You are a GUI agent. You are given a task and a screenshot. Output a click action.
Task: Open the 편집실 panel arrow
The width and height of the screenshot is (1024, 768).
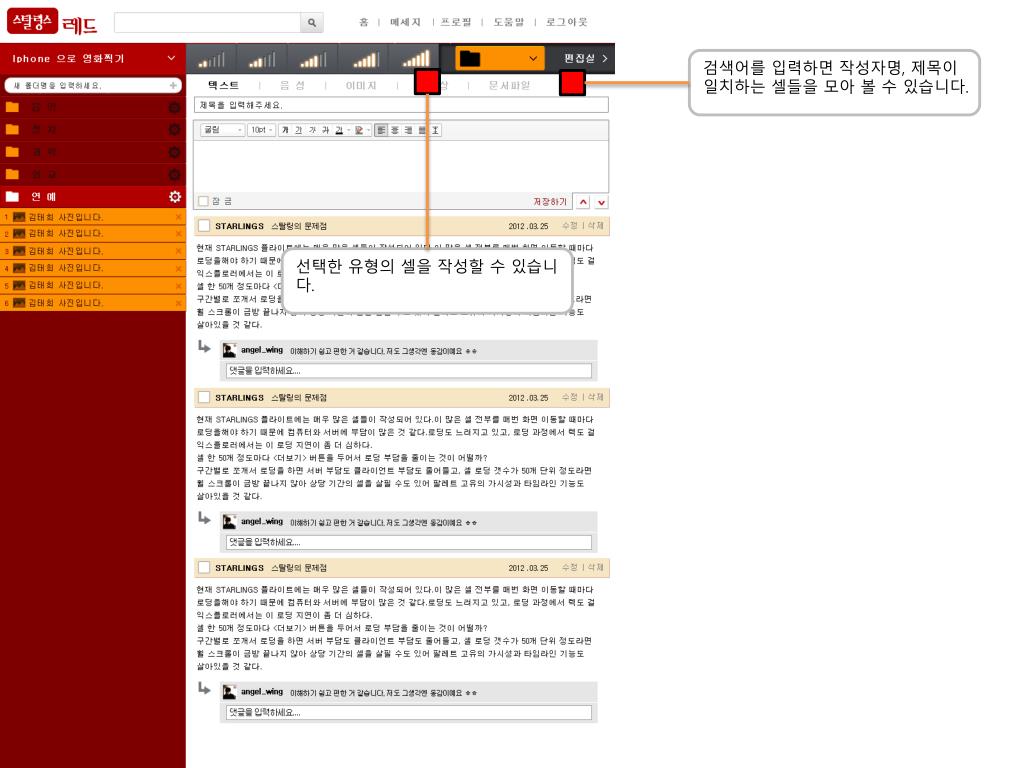(605, 58)
